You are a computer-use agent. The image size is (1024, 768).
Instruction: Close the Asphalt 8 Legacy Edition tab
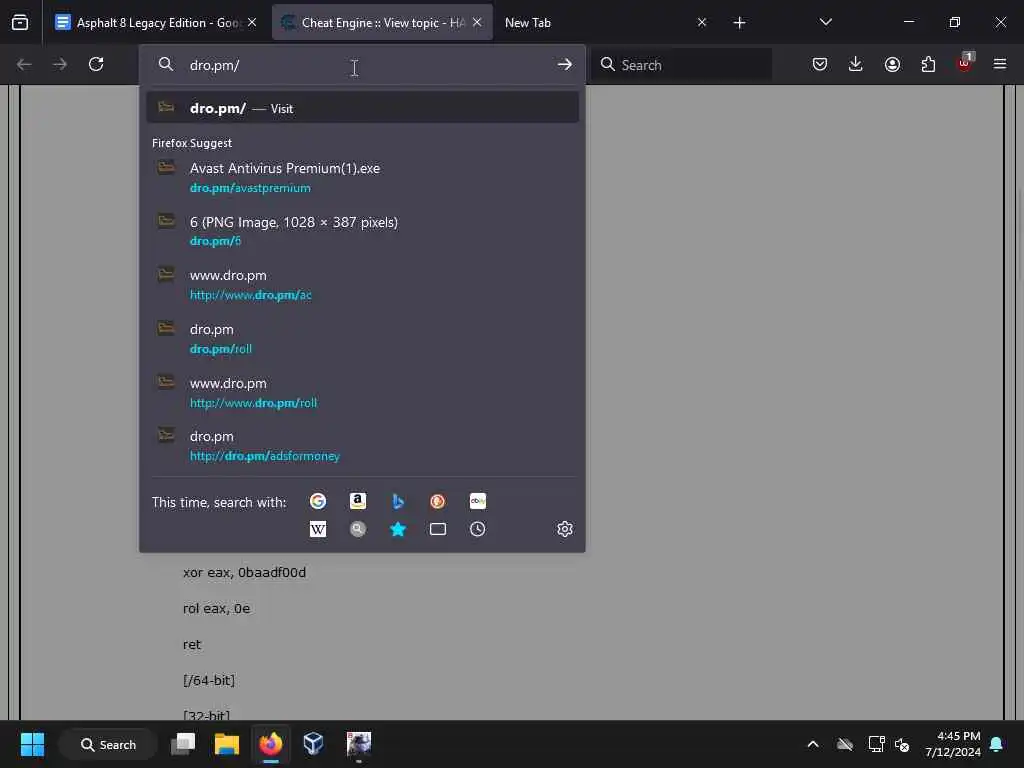pyautogui.click(x=251, y=22)
